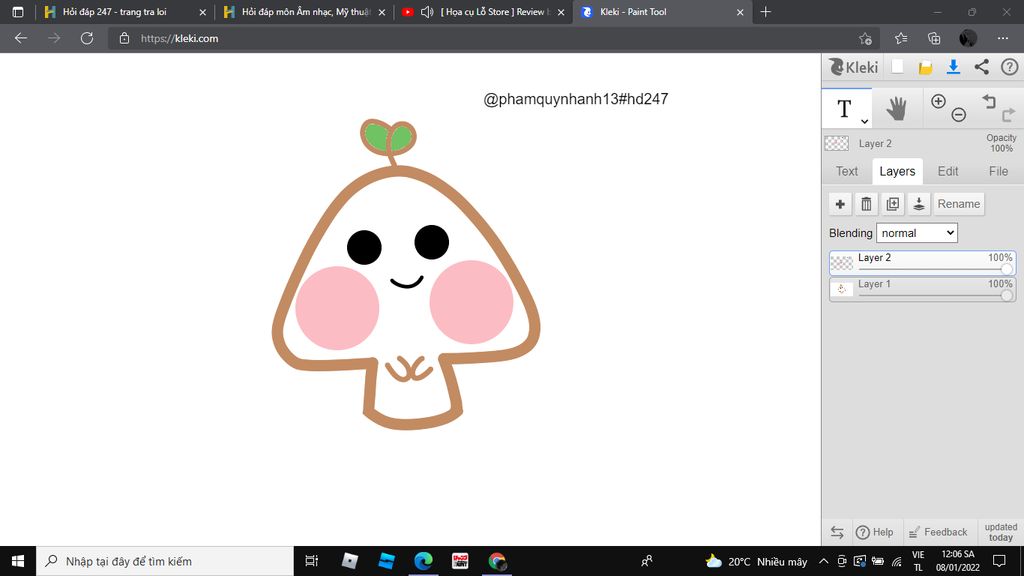Create a new blank image
The image size is (1024, 576).
[898, 67]
